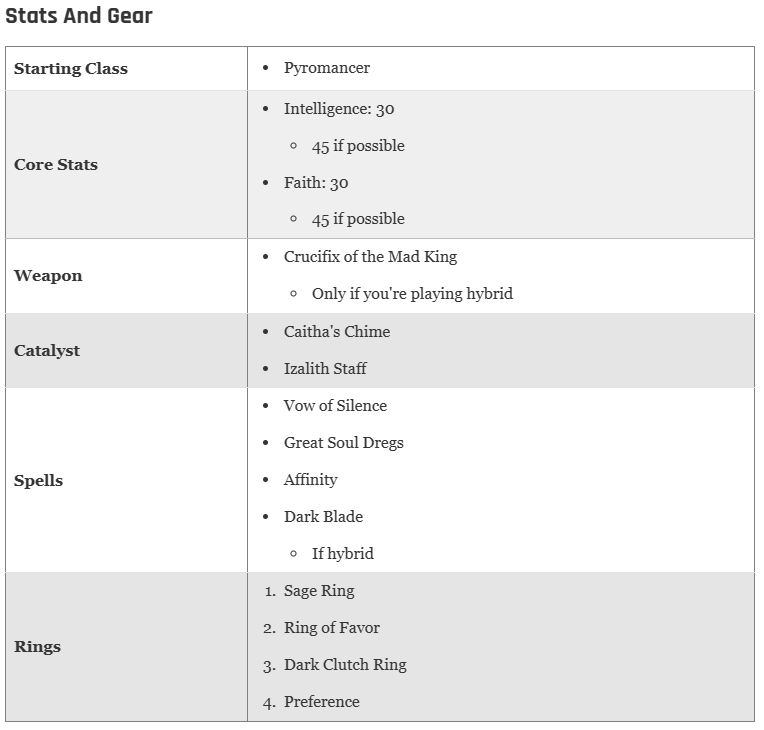Screen dimensions: 764x730
Task: Select the Dark Clutch Ring entry
Action: coord(345,665)
